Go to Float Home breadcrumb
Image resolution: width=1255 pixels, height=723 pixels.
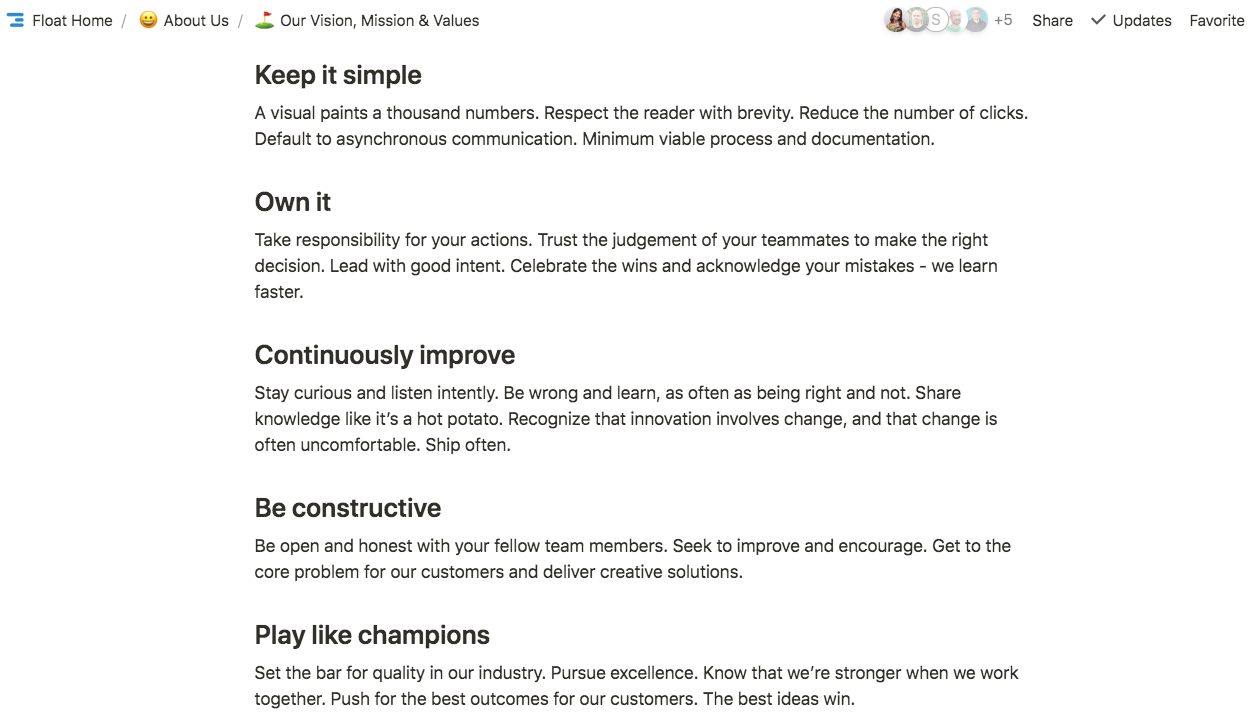click(72, 20)
